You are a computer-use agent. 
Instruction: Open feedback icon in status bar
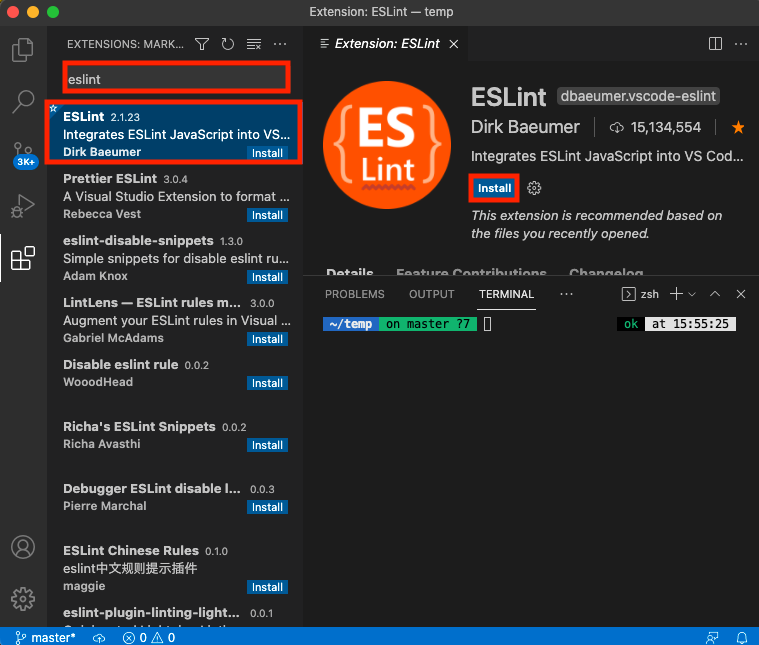pos(712,638)
